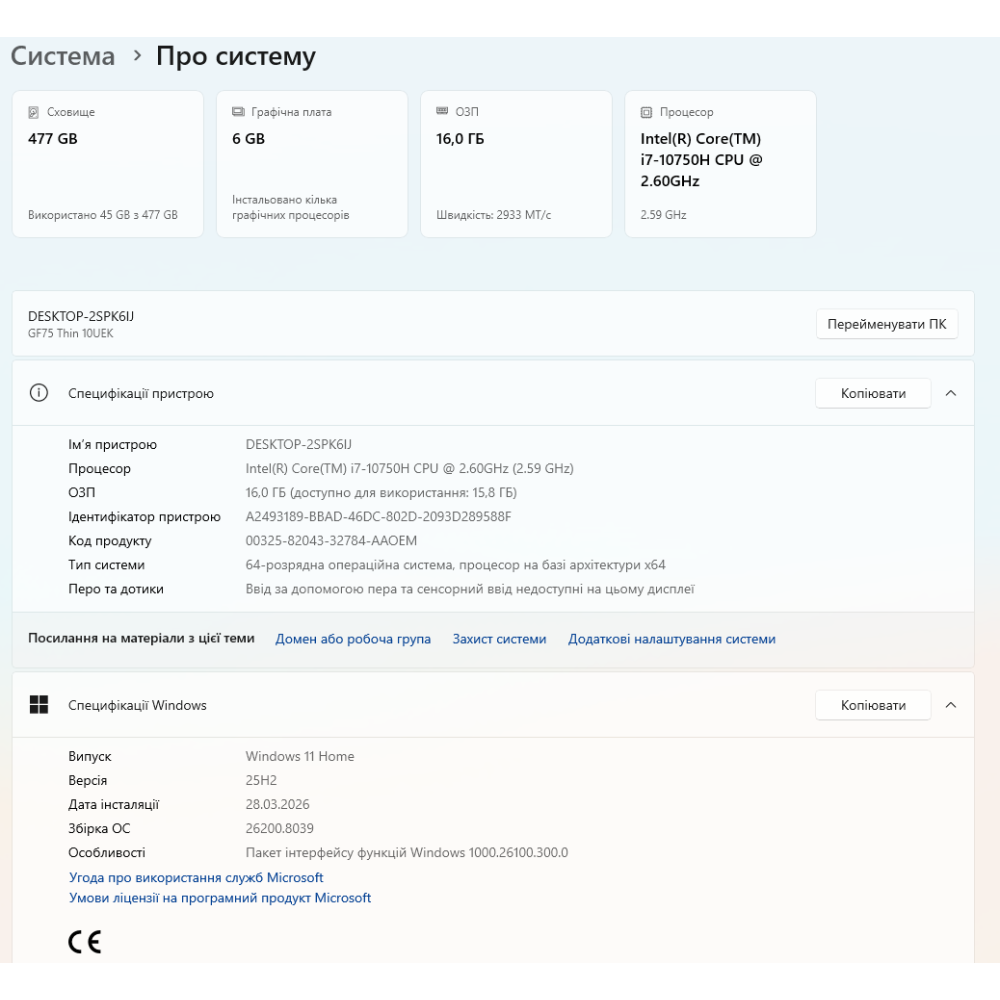The image size is (1000, 1000).
Task: Copy Windows specs with the Копіювати button
Action: pyautogui.click(x=873, y=705)
